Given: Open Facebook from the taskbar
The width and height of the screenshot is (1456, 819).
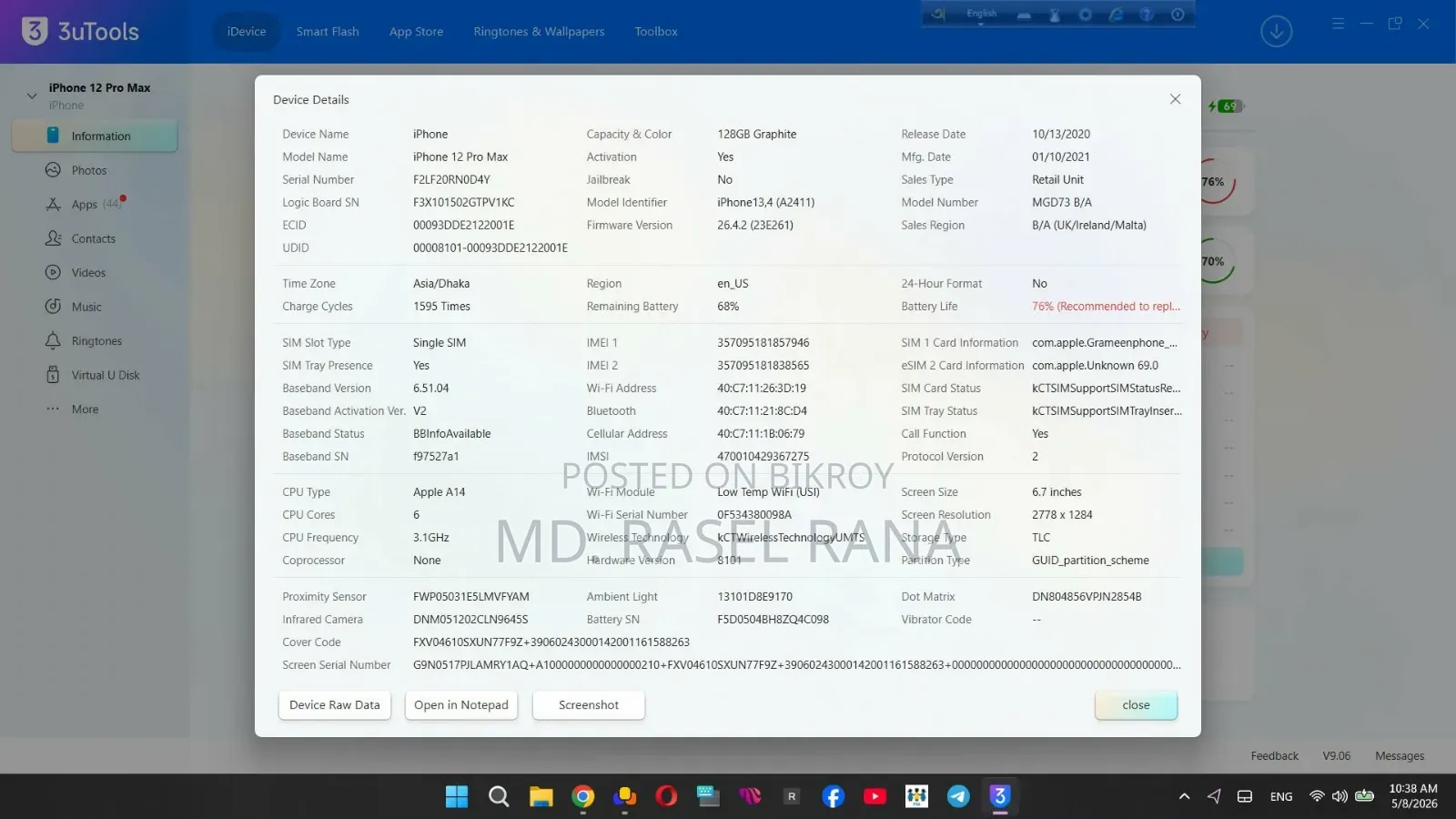Looking at the screenshot, I should click(x=833, y=796).
